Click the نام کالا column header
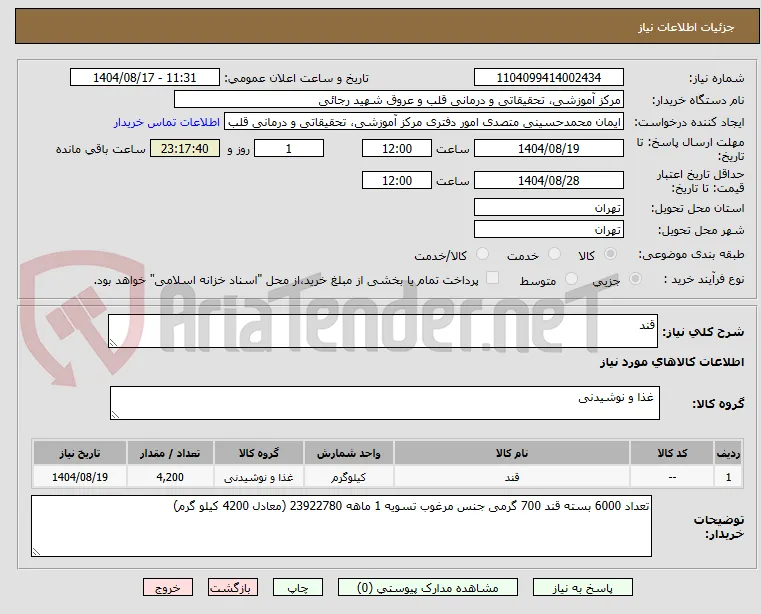761x614 pixels. 512,453
